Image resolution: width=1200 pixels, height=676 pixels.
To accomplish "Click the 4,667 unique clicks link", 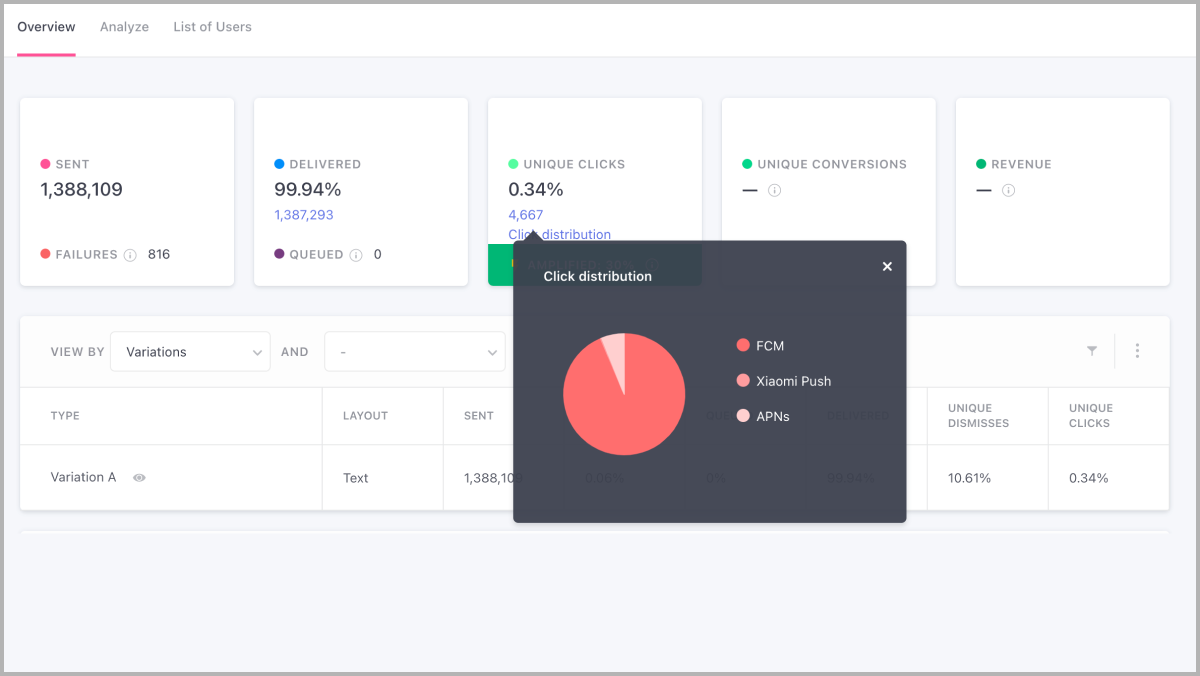I will click(x=526, y=215).
